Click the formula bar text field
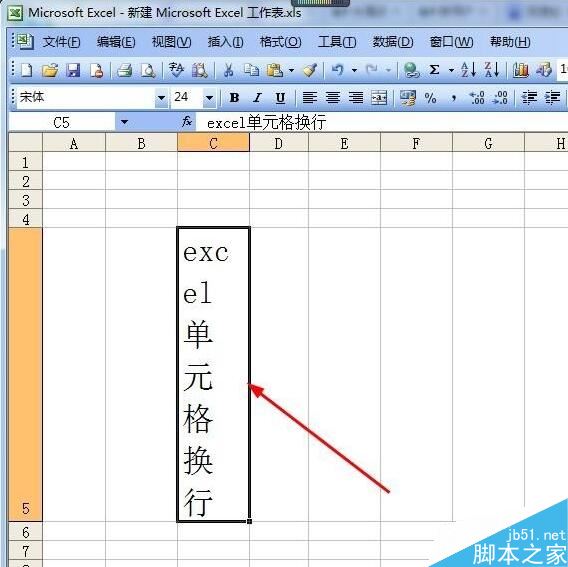This screenshot has width=568, height=567. [x=382, y=122]
